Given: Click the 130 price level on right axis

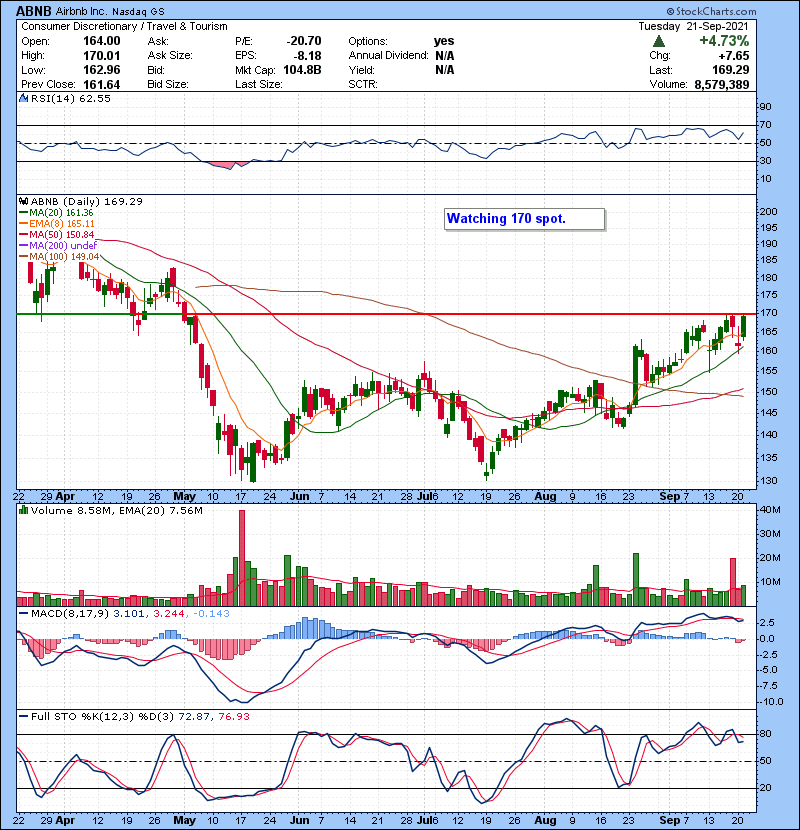Looking at the screenshot, I should (x=768, y=481).
